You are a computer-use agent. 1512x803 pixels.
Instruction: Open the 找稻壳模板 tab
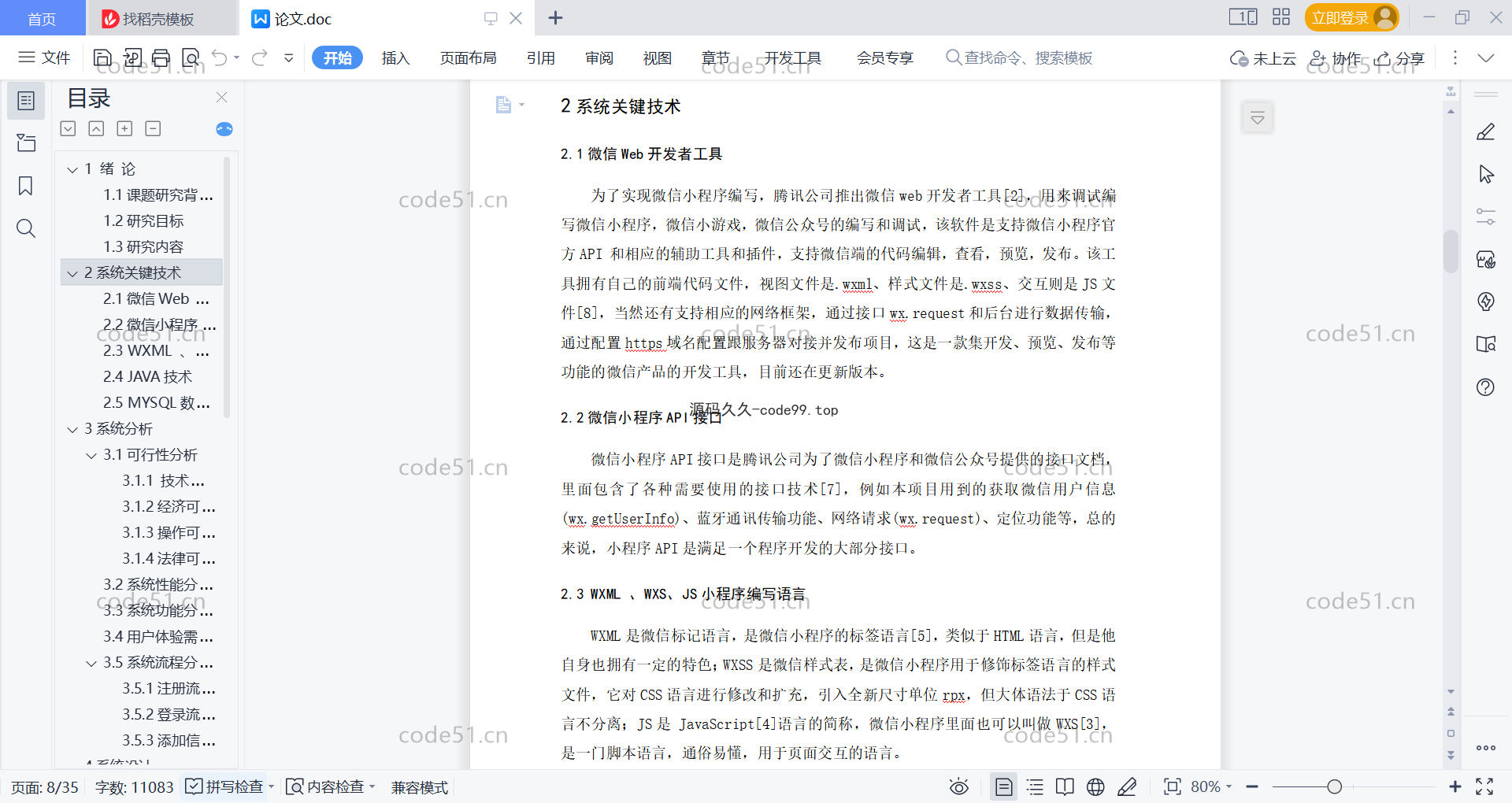point(161,18)
